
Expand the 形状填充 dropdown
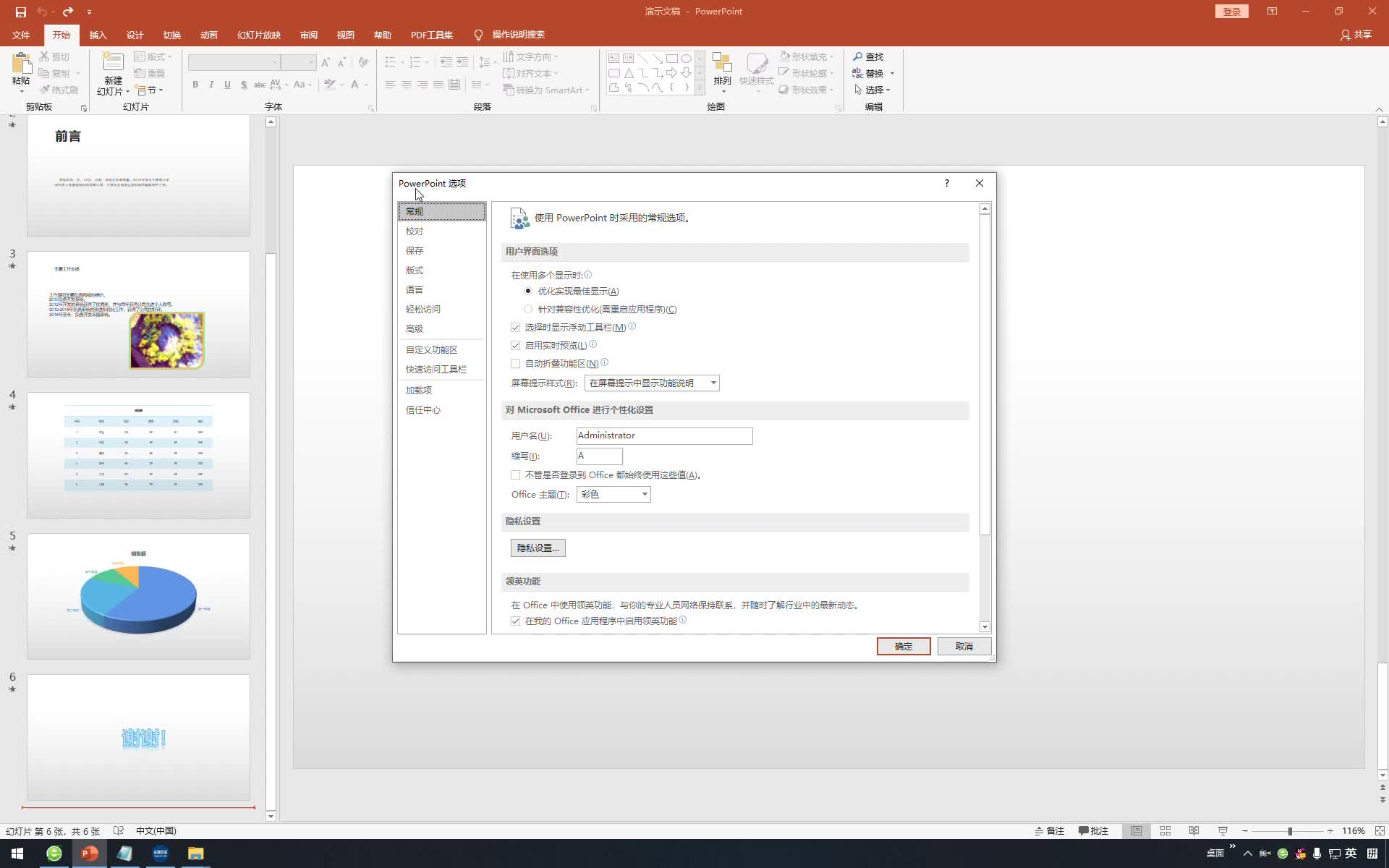tap(832, 57)
